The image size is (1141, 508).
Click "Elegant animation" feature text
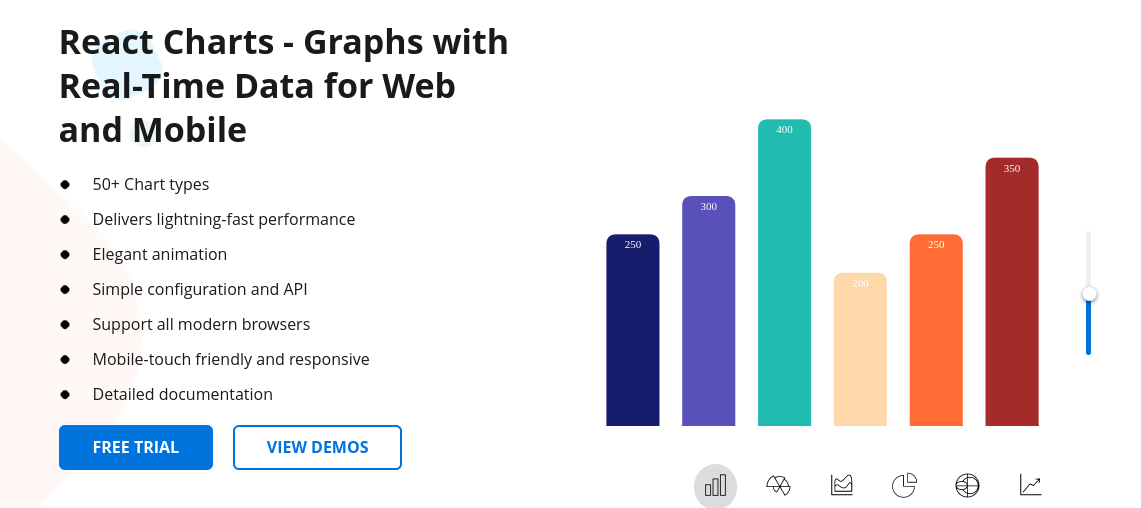click(160, 254)
